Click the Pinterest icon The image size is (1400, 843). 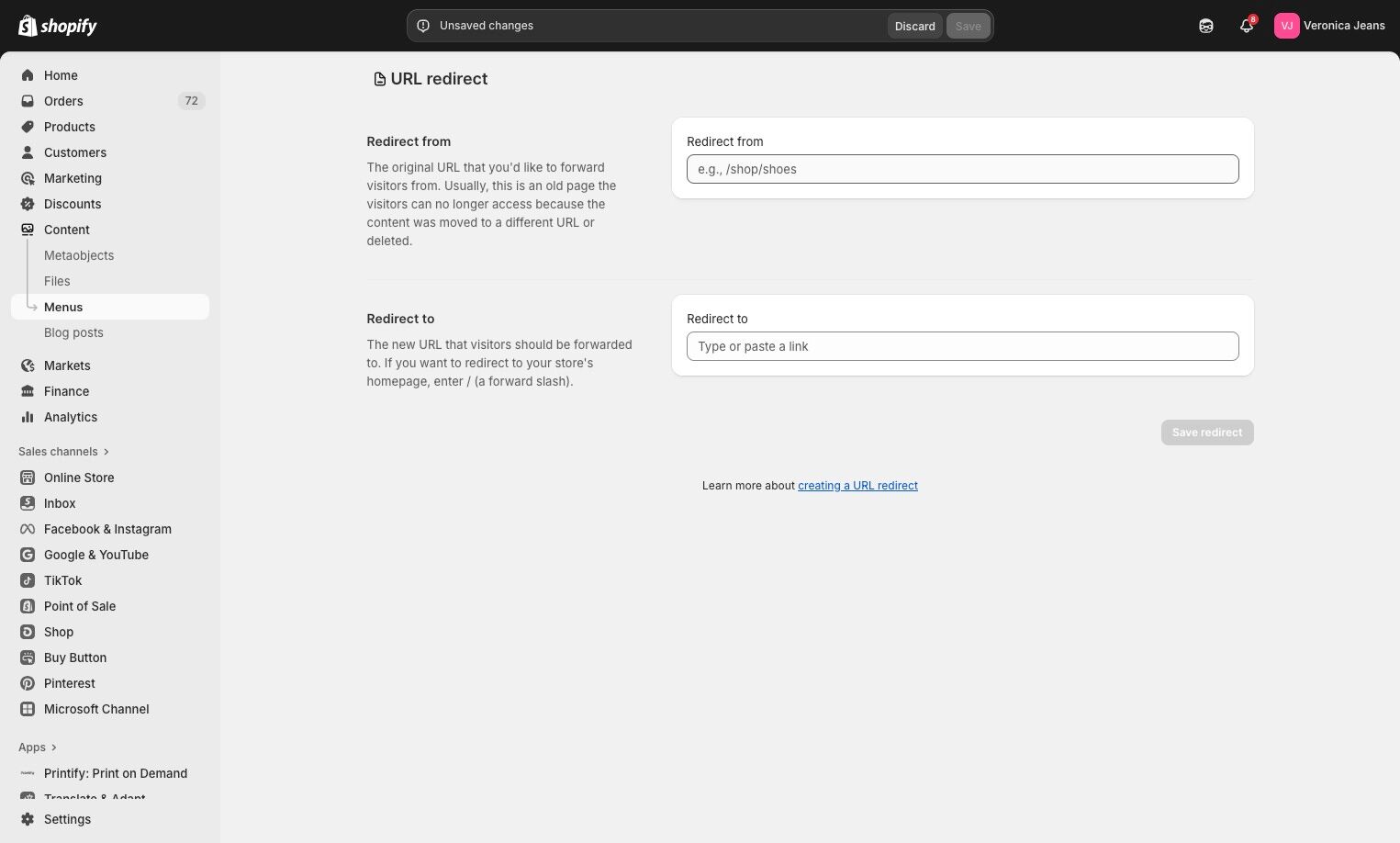(28, 683)
